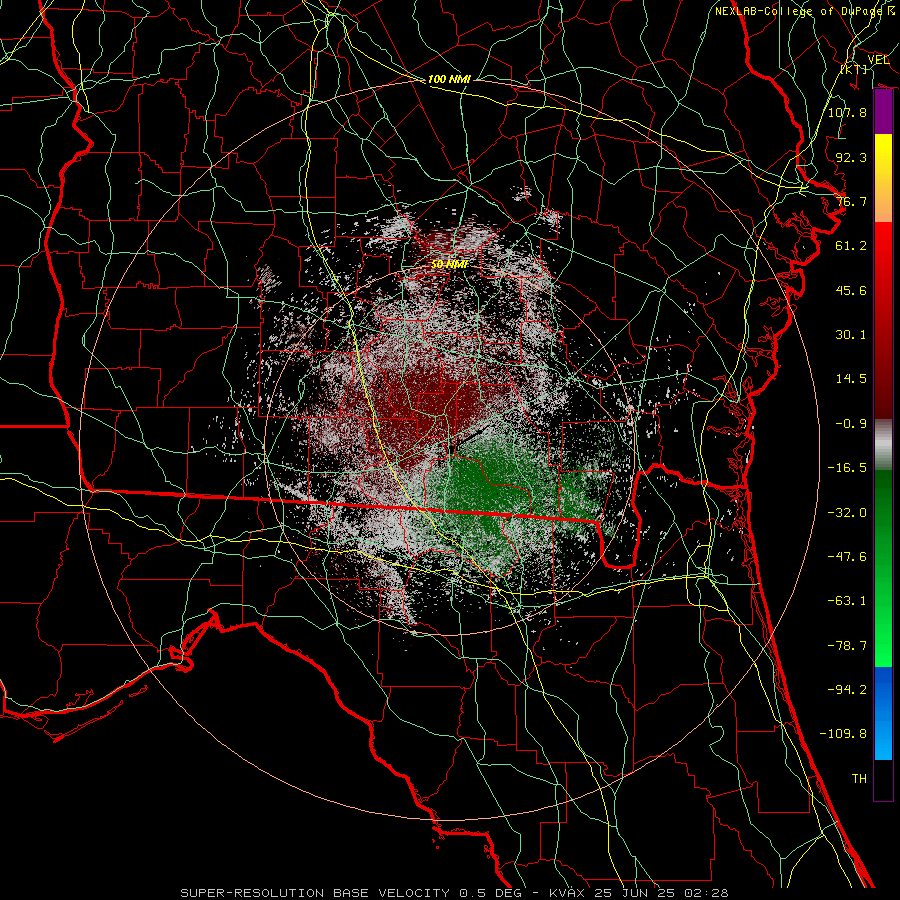Select the 107.8 velocity scale value
This screenshot has height=900, width=900.
[847, 112]
